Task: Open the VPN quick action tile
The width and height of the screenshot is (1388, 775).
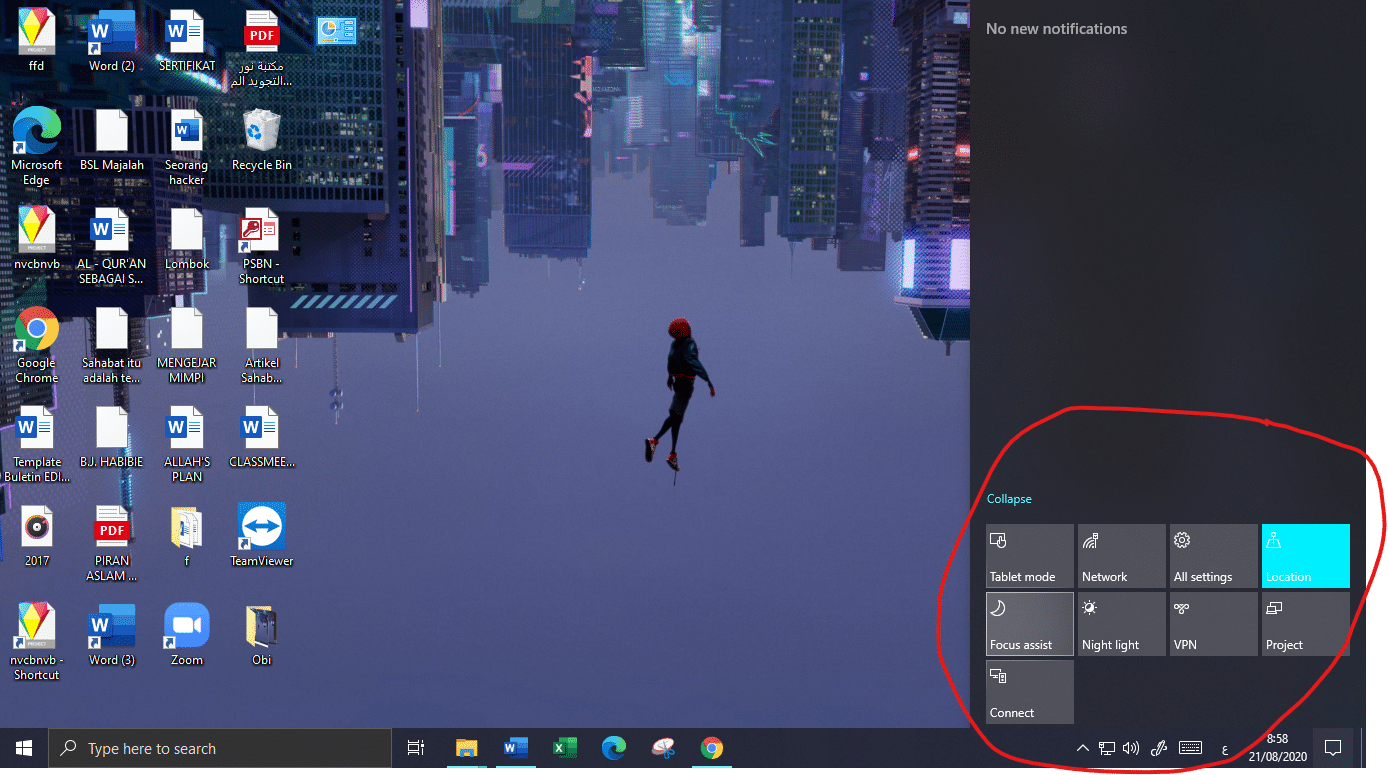Action: 1214,624
